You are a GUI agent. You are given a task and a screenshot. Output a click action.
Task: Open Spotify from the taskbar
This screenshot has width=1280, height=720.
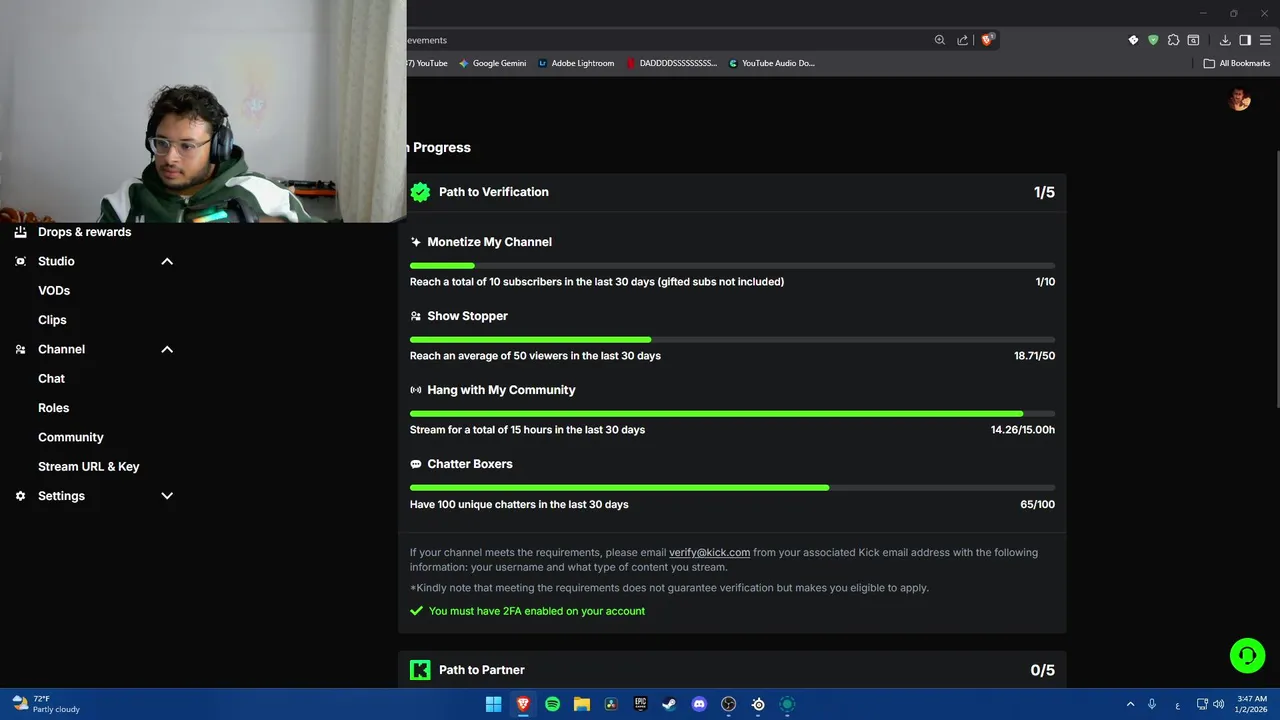[x=552, y=704]
